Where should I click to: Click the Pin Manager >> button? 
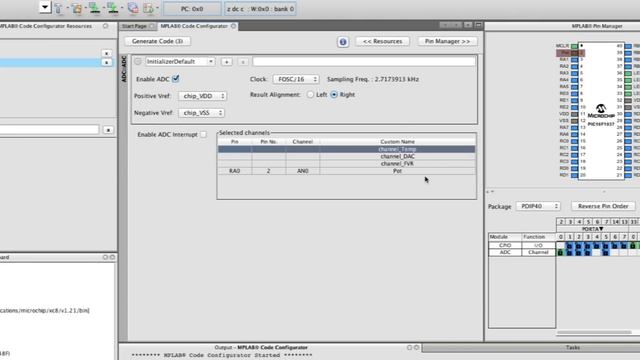point(447,41)
